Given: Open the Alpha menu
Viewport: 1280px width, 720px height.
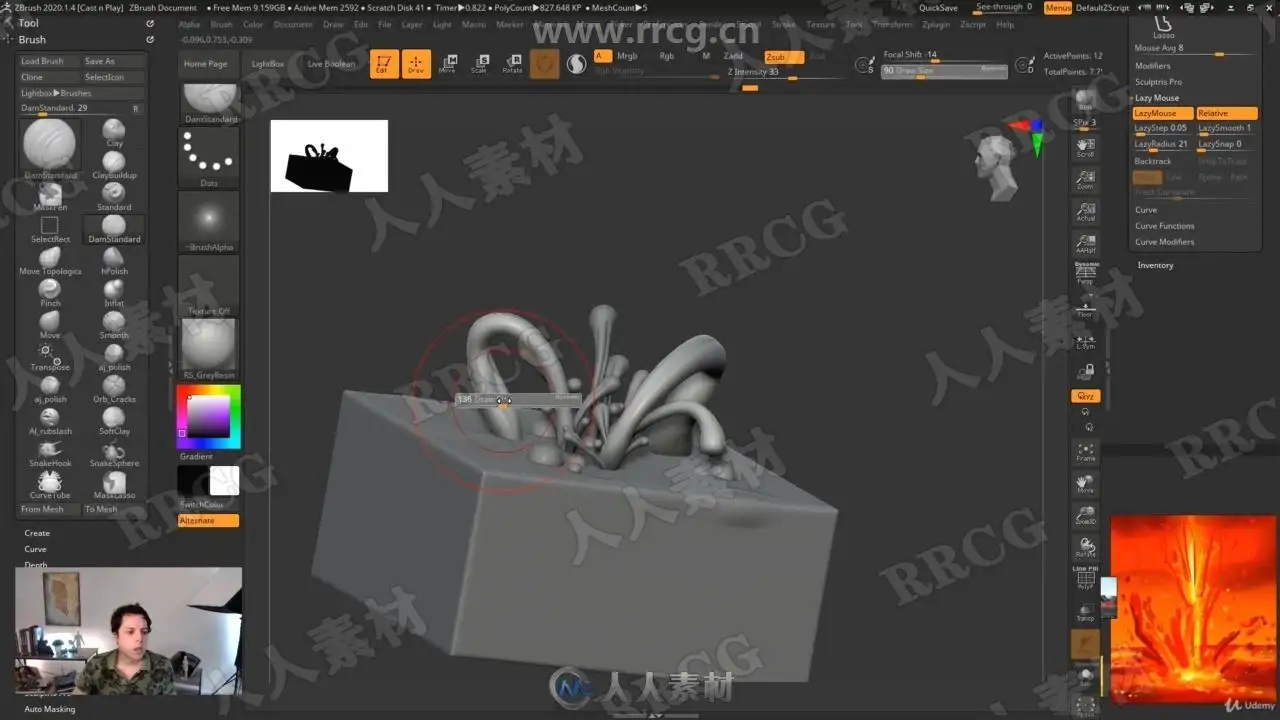Looking at the screenshot, I should (x=188, y=24).
